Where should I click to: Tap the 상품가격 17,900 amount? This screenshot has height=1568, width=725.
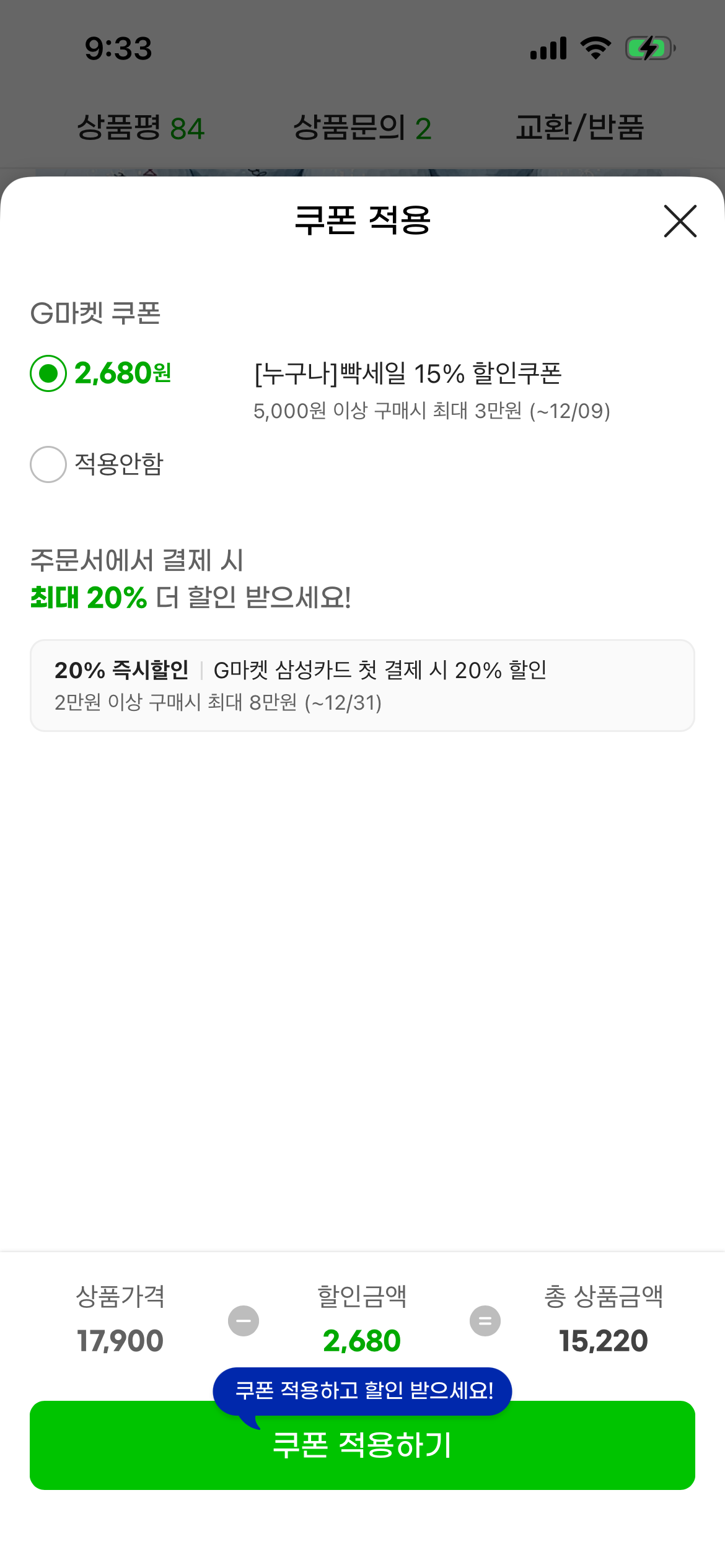coord(120,1341)
